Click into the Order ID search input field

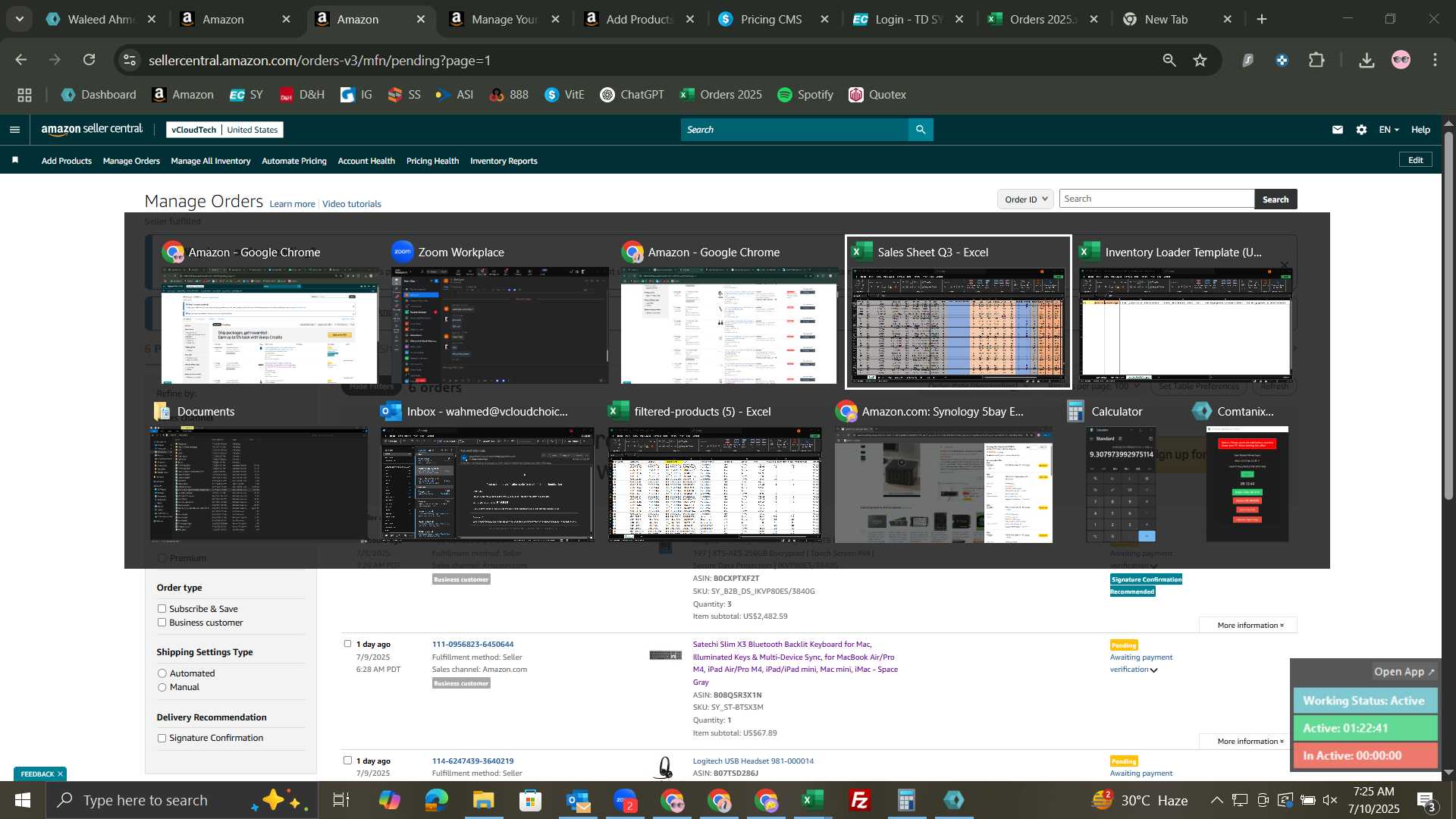click(x=1157, y=199)
